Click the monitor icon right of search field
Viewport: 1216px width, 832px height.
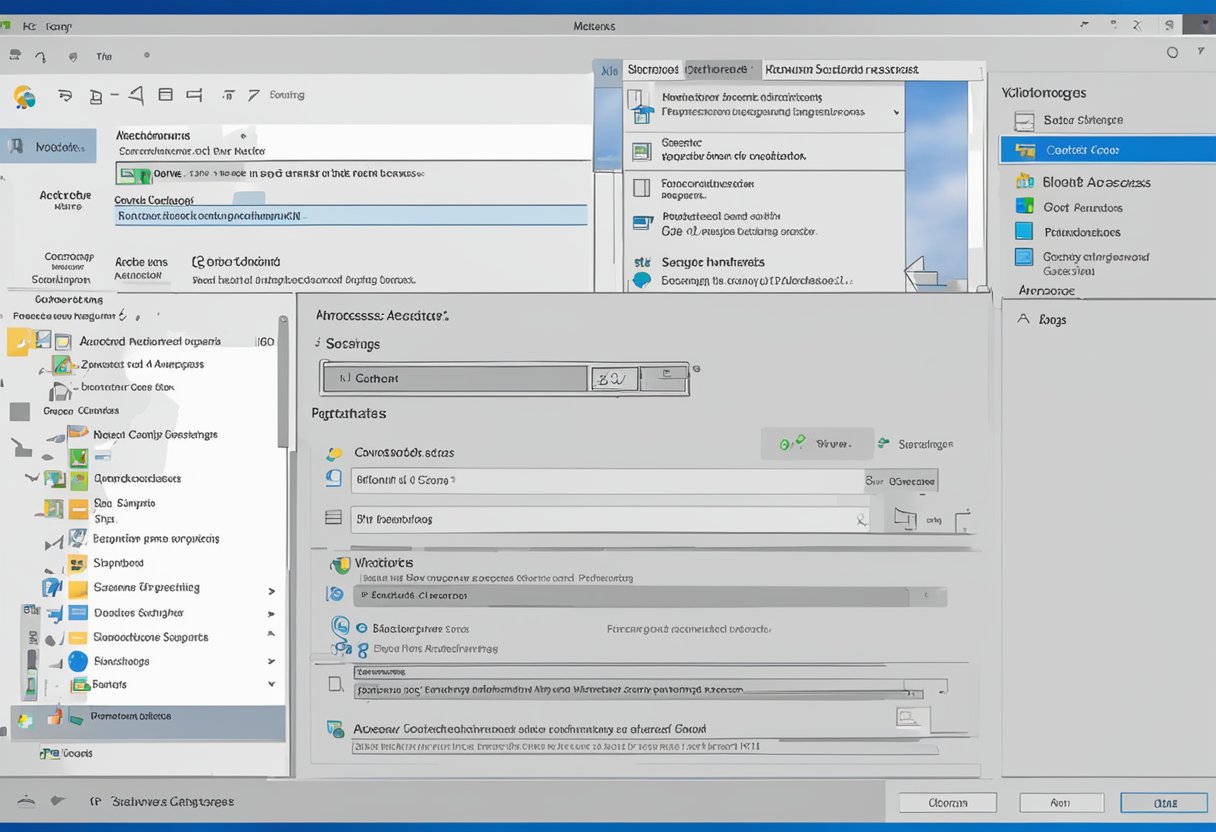pos(905,518)
